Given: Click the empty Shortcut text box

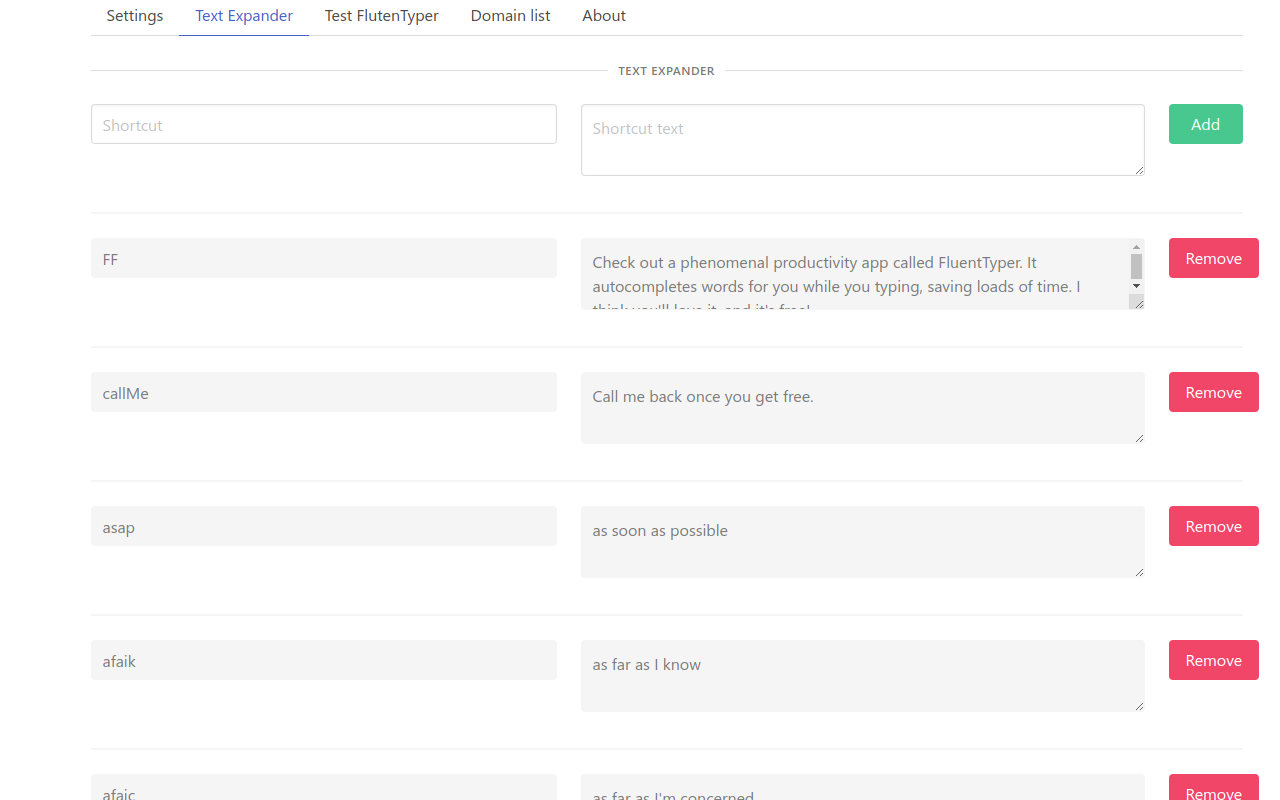Looking at the screenshot, I should pos(862,140).
